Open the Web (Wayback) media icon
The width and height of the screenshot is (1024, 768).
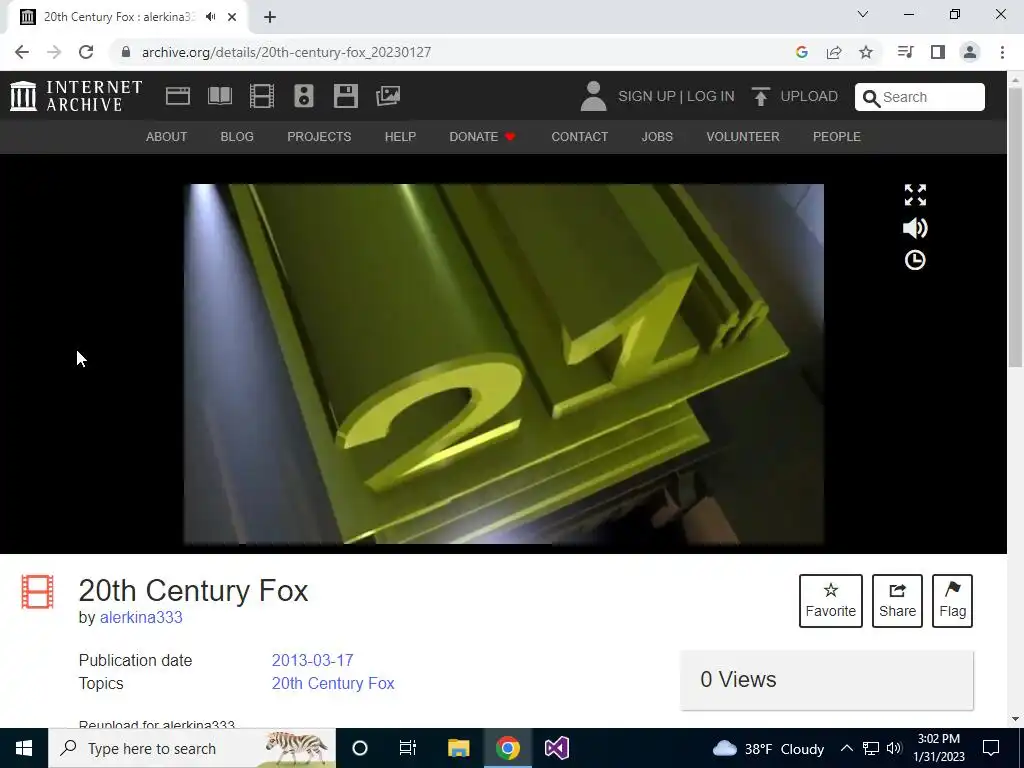(x=178, y=96)
